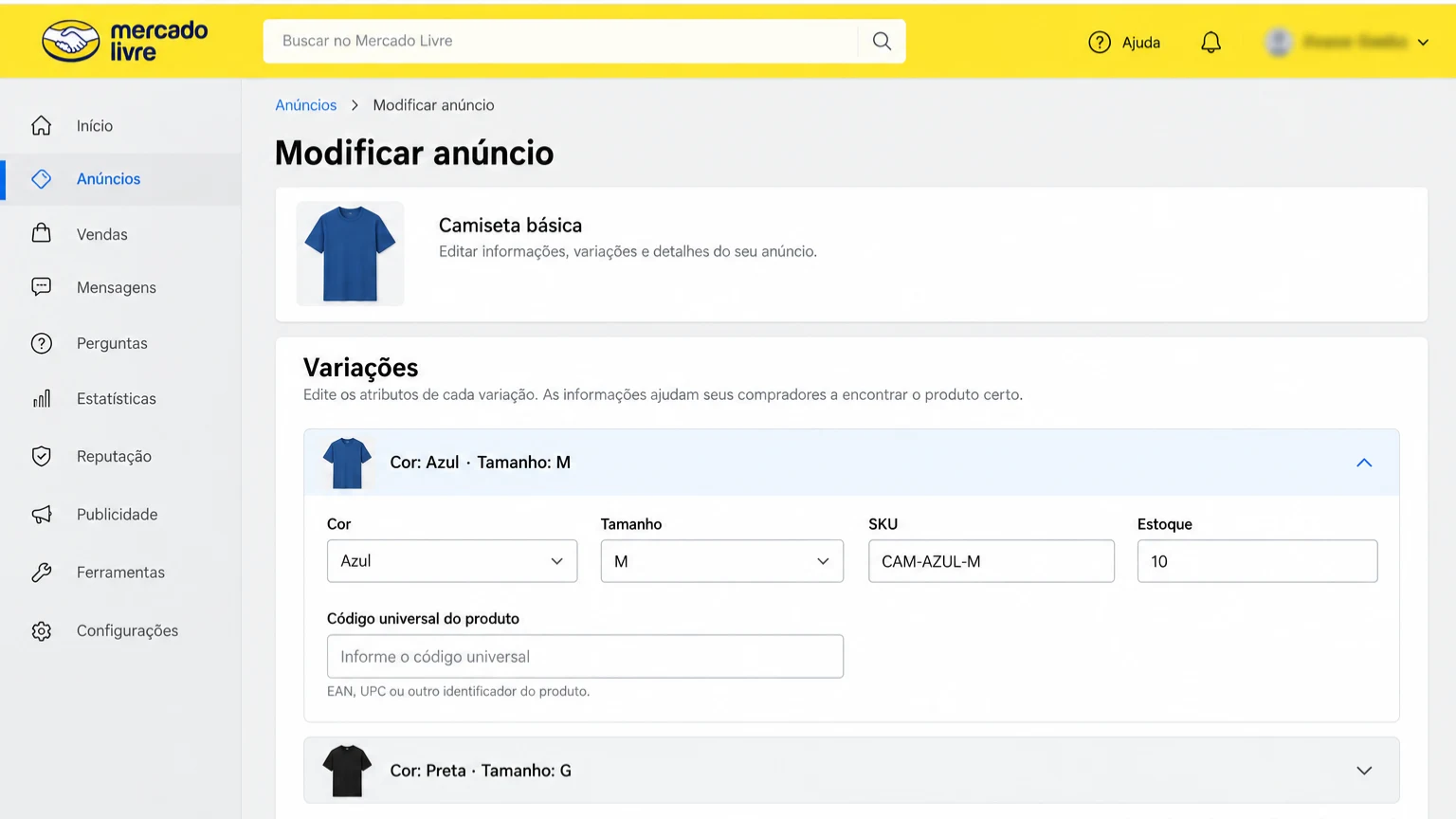The image size is (1456, 819).
Task: Click the black shirt variation thumbnail
Action: 347,771
